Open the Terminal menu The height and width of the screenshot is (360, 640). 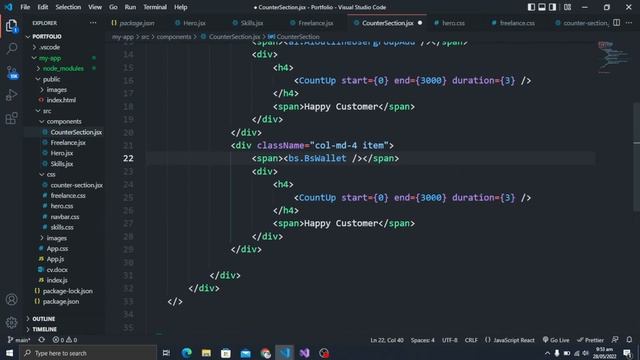tap(155, 7)
